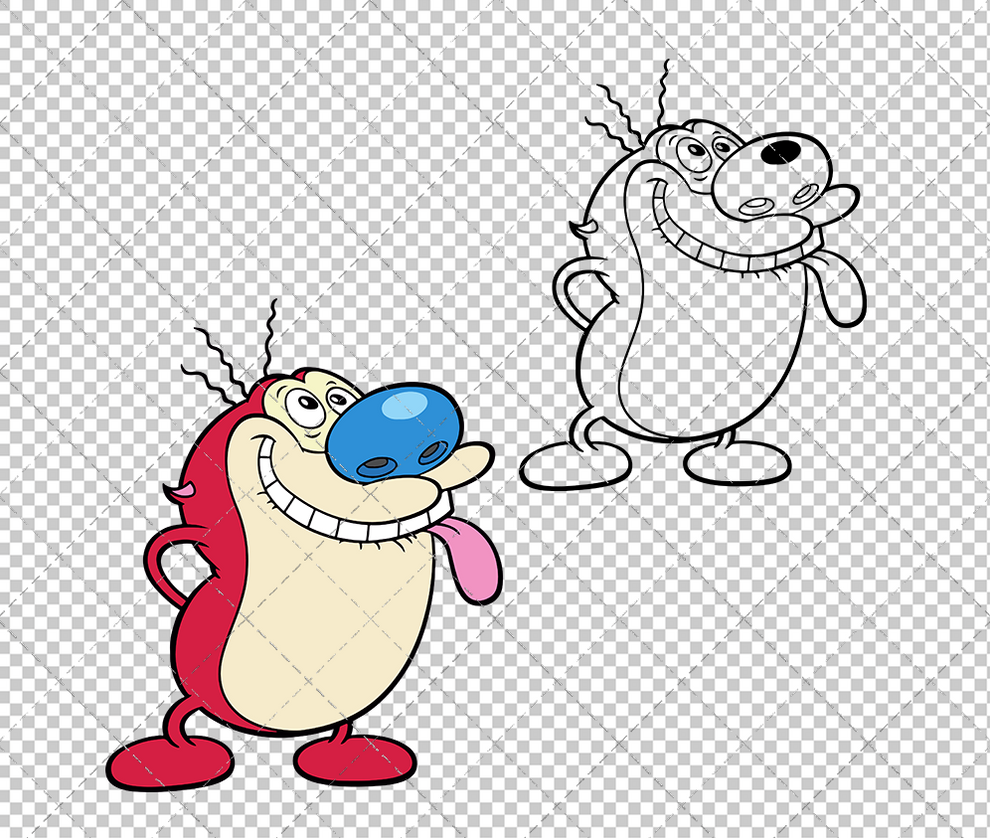
Task: Click the transparent checkerboard background area
Action: click(x=900, y=700)
